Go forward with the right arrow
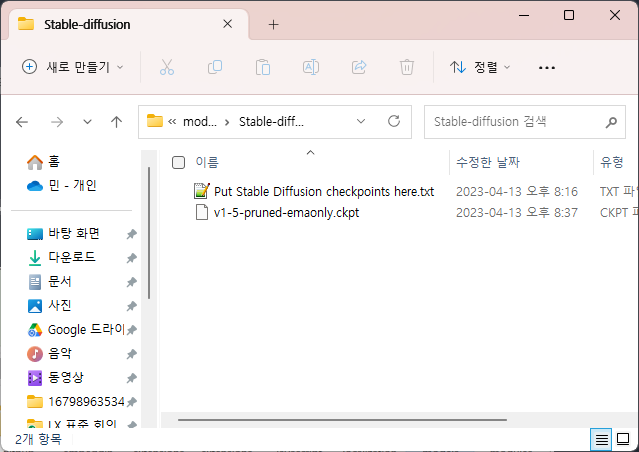Image resolution: width=639 pixels, height=452 pixels. tap(57, 122)
